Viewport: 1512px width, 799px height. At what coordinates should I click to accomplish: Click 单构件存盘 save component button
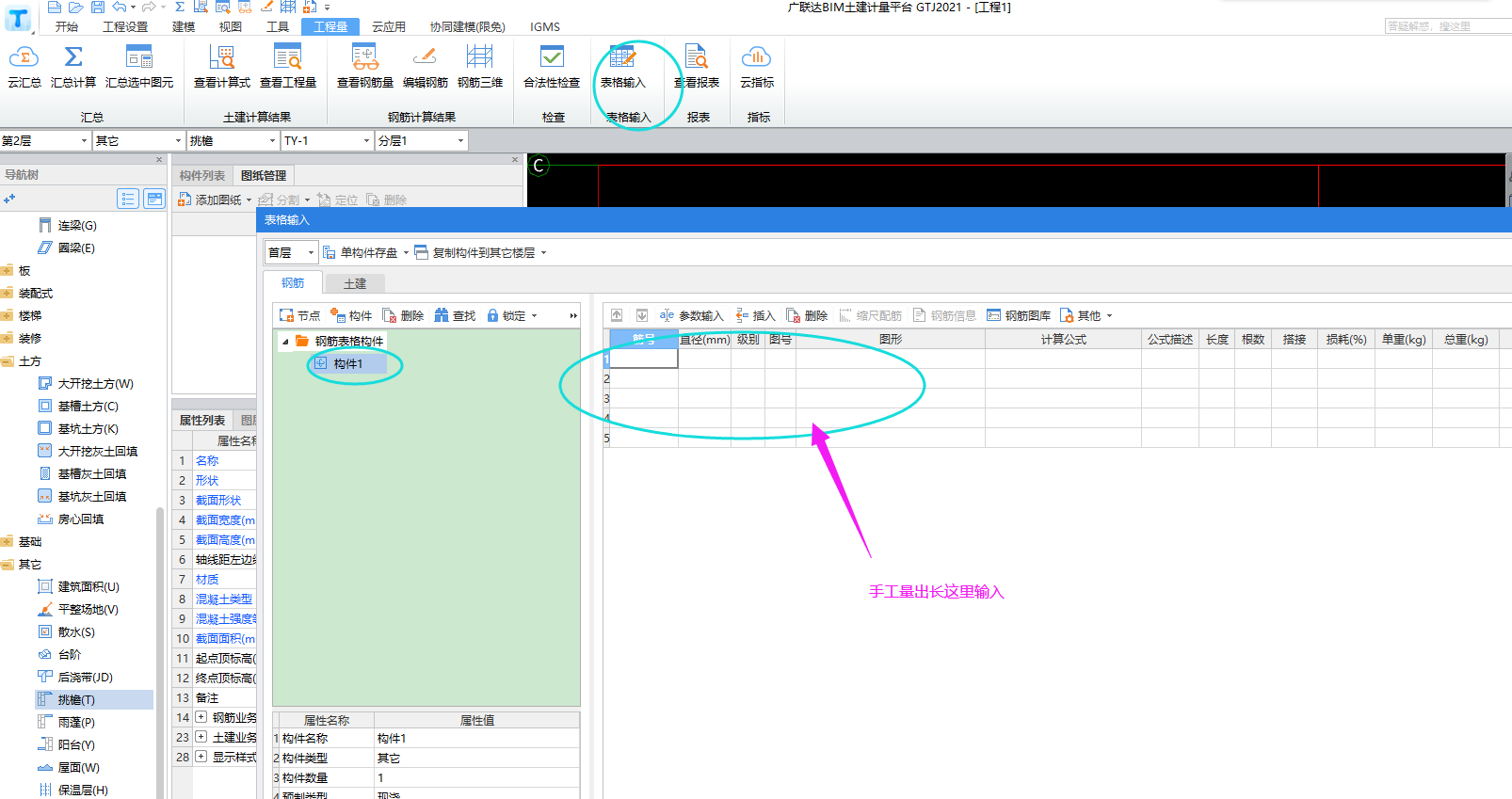coord(360,252)
